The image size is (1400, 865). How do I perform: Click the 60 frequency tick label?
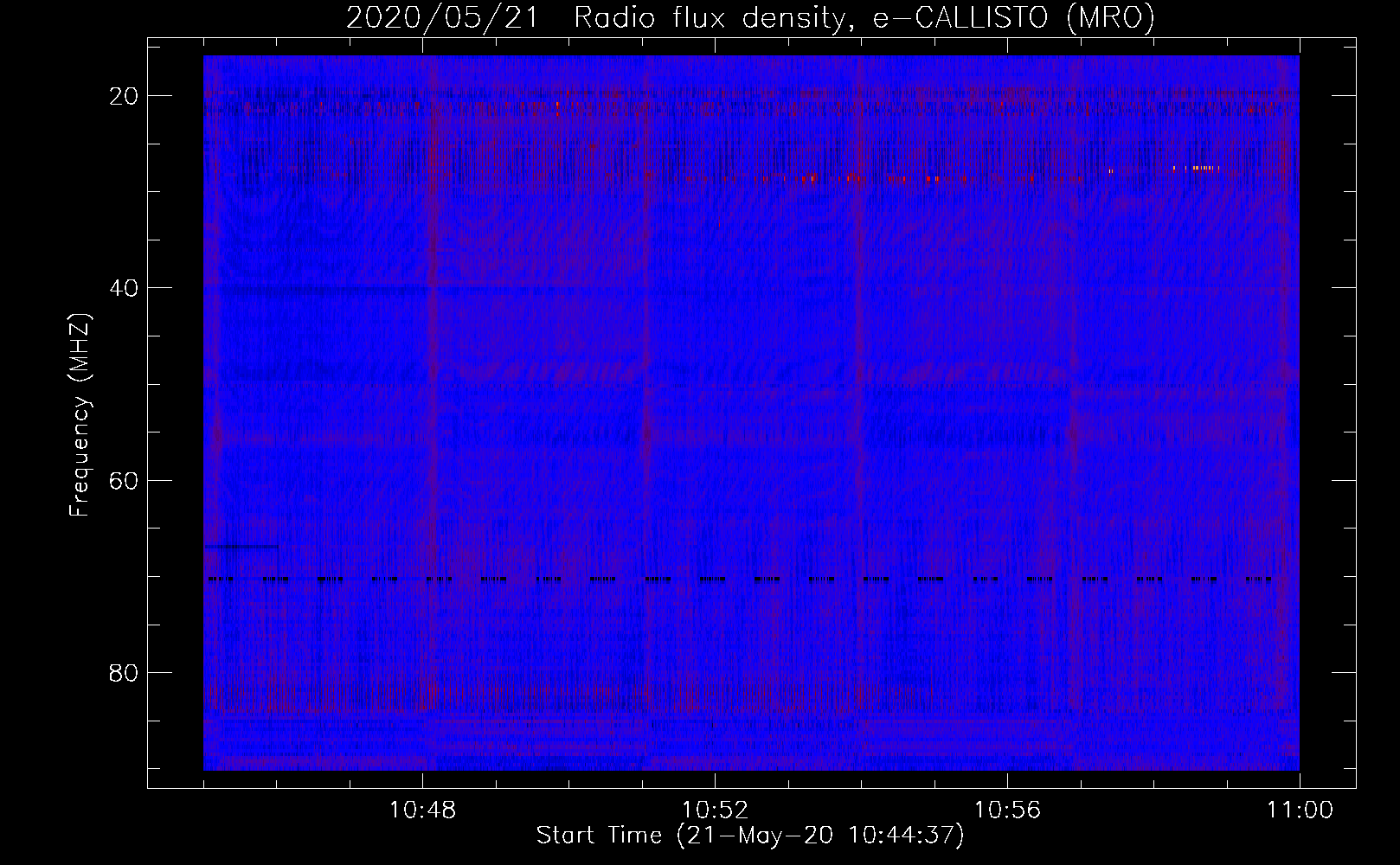(125, 480)
